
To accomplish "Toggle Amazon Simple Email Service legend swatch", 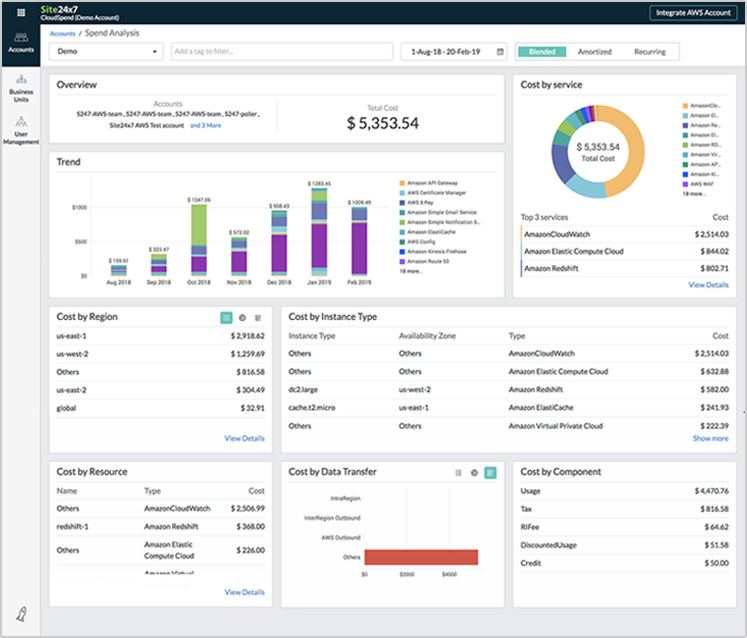I will pos(402,213).
